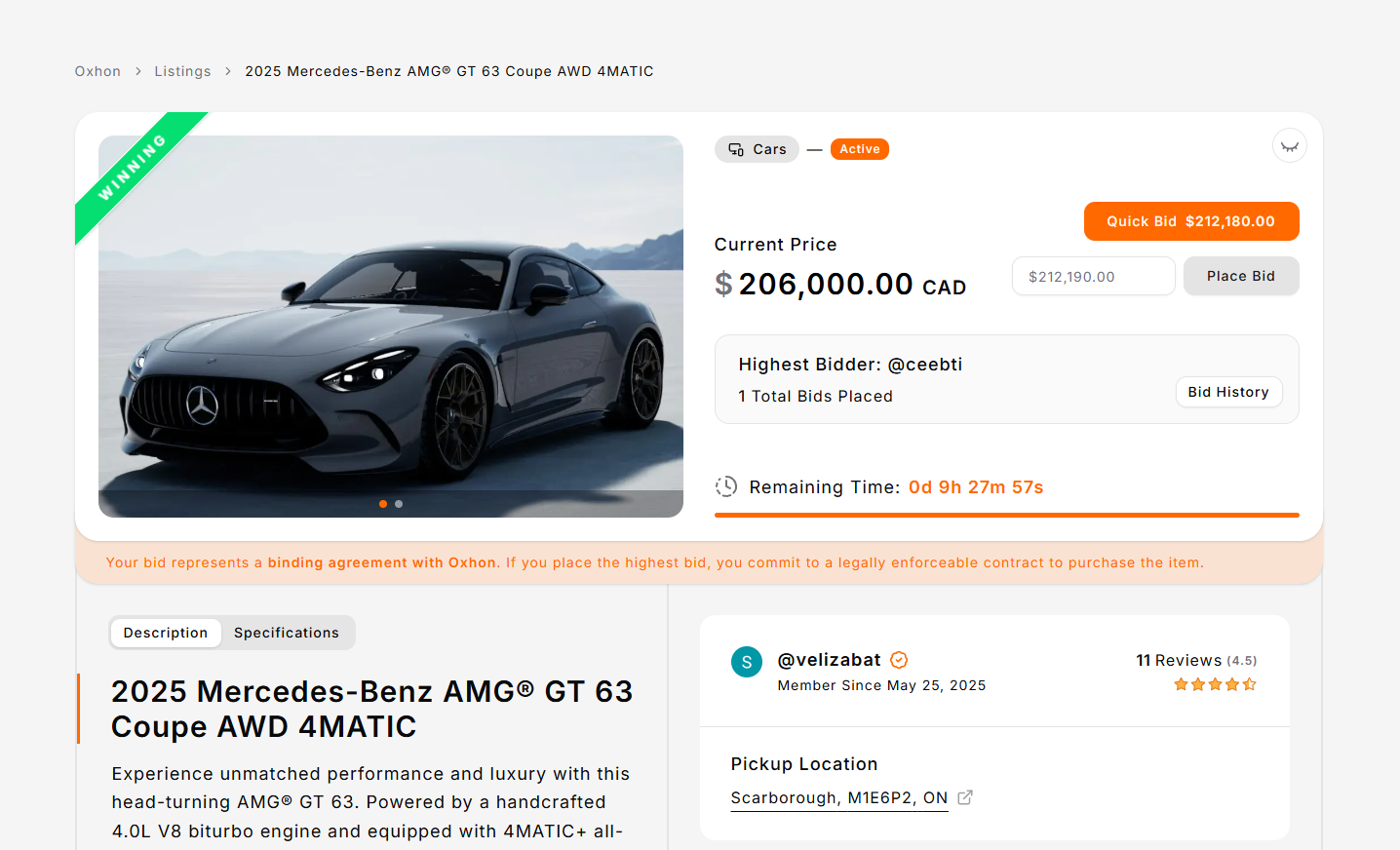
Task: Open the external link icon next to Scarborough
Action: click(964, 796)
